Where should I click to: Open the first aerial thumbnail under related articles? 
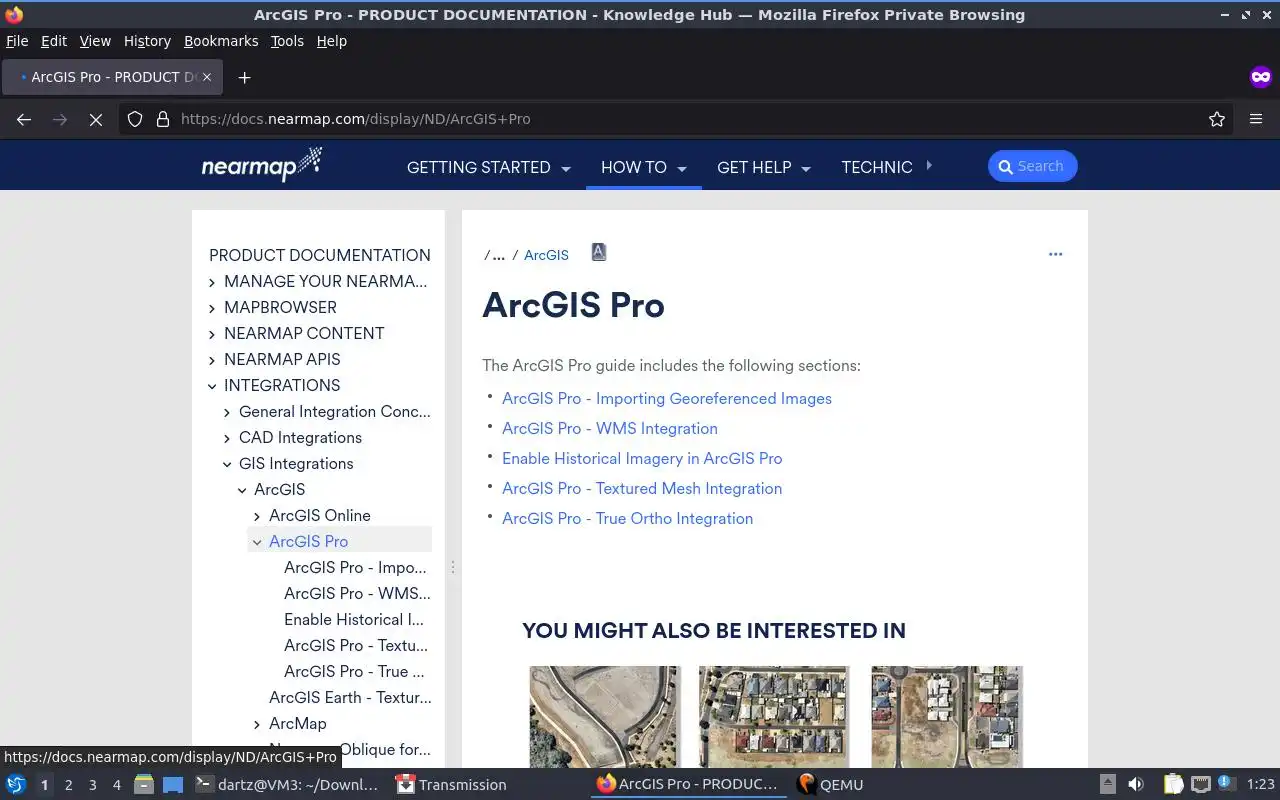(x=604, y=717)
